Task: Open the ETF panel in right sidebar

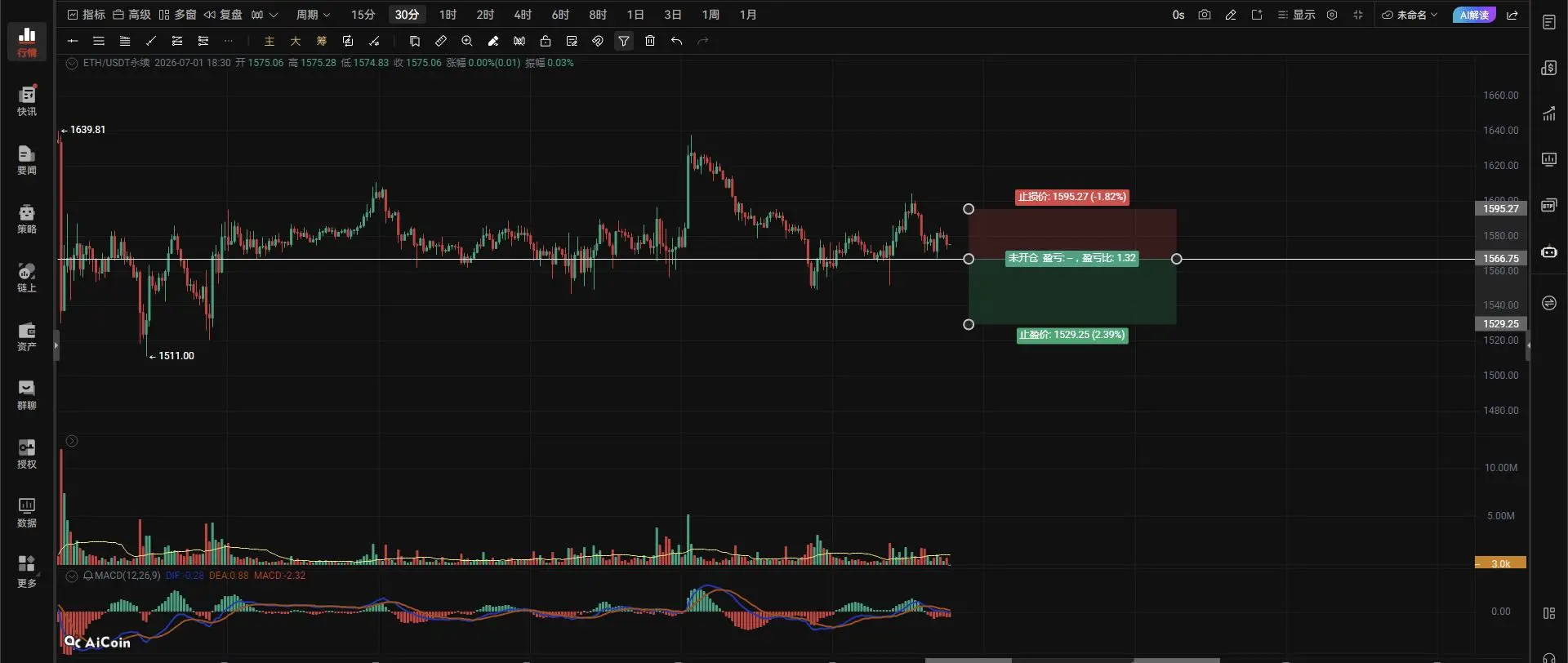Action: 1549,205
